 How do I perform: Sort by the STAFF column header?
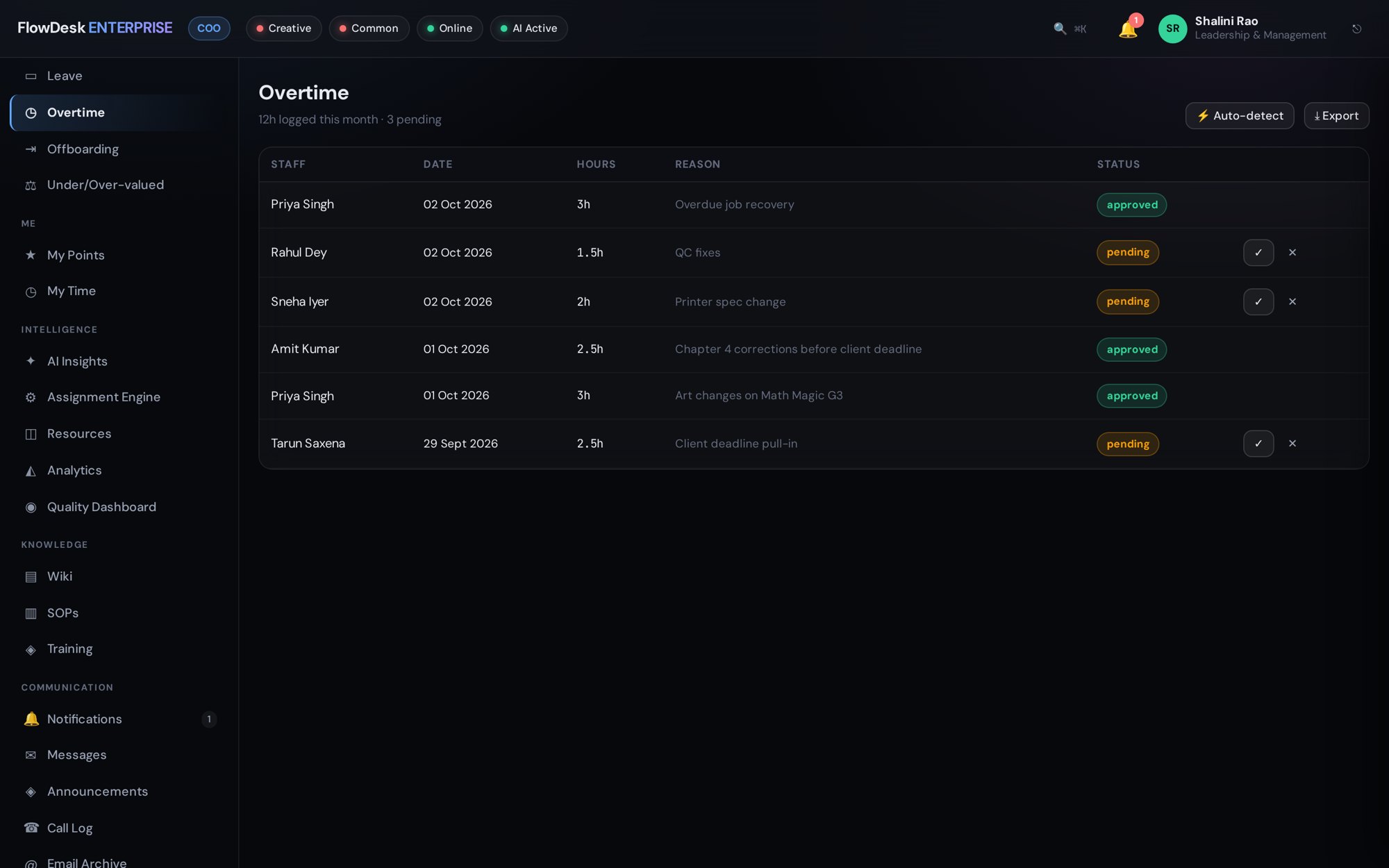click(288, 165)
